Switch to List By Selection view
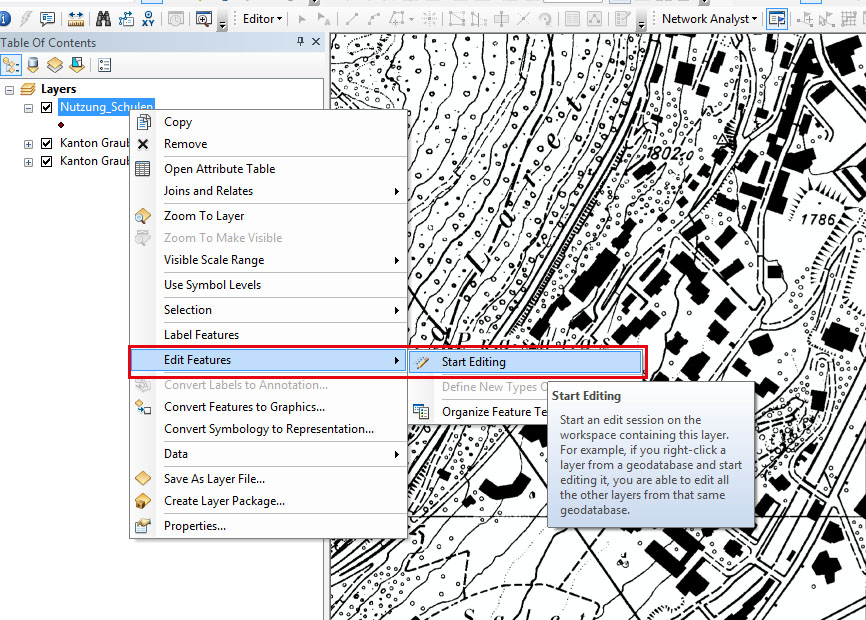This screenshot has width=866, height=620. [x=76, y=65]
